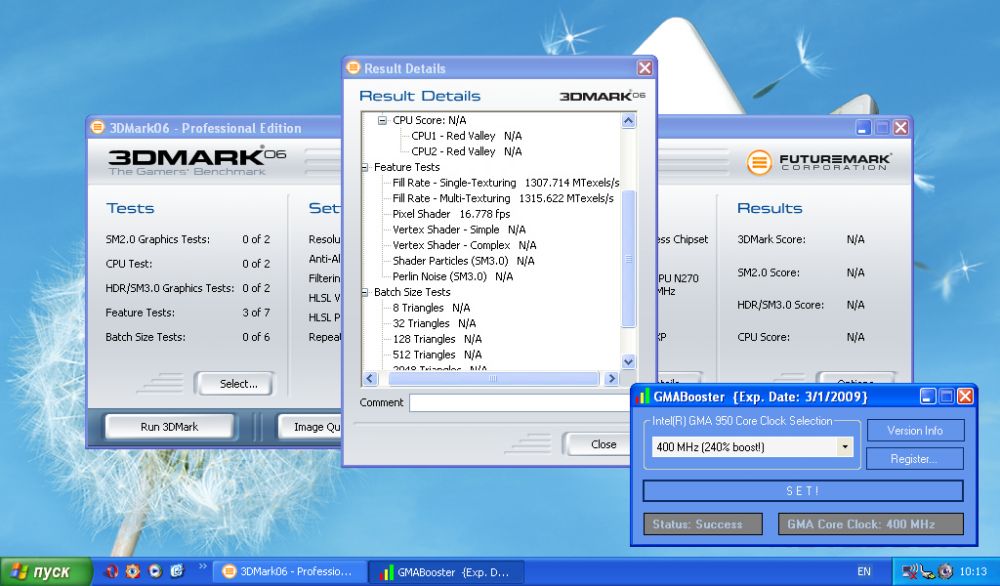Open the second quick launch icon

click(133, 571)
